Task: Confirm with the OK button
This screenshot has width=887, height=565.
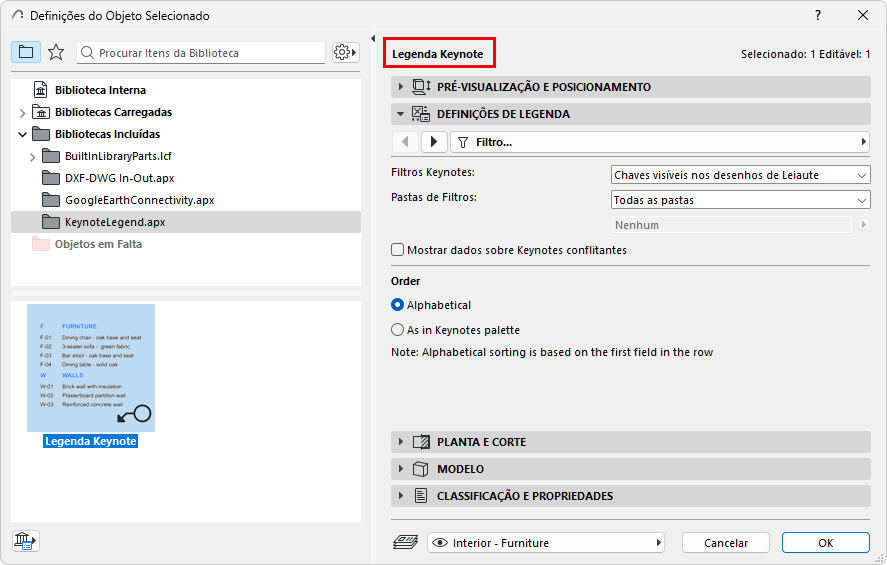Action: [825, 543]
